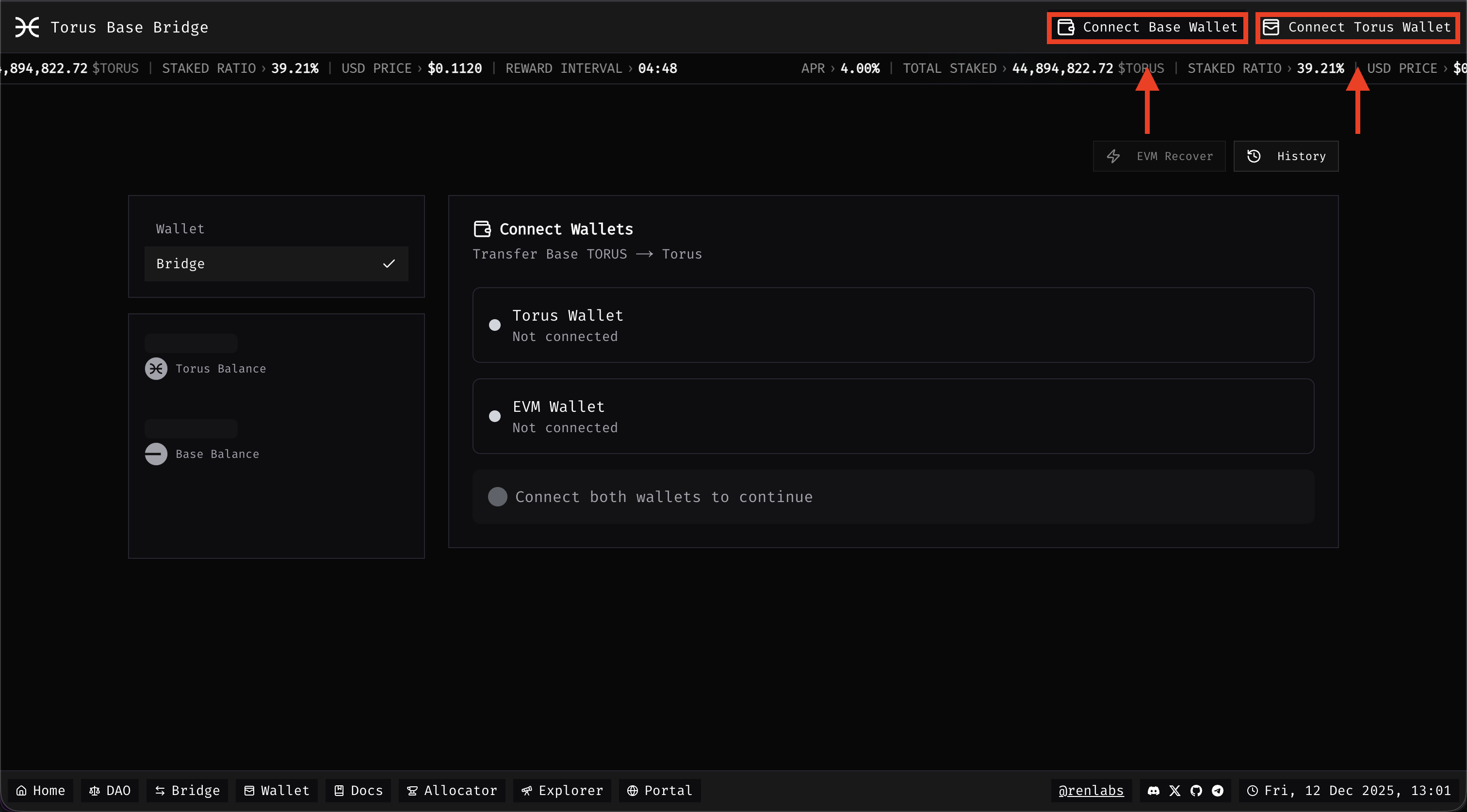Viewport: 1467px width, 812px height.
Task: Click the wallet icon beside Connect Wallets
Action: pyautogui.click(x=482, y=229)
